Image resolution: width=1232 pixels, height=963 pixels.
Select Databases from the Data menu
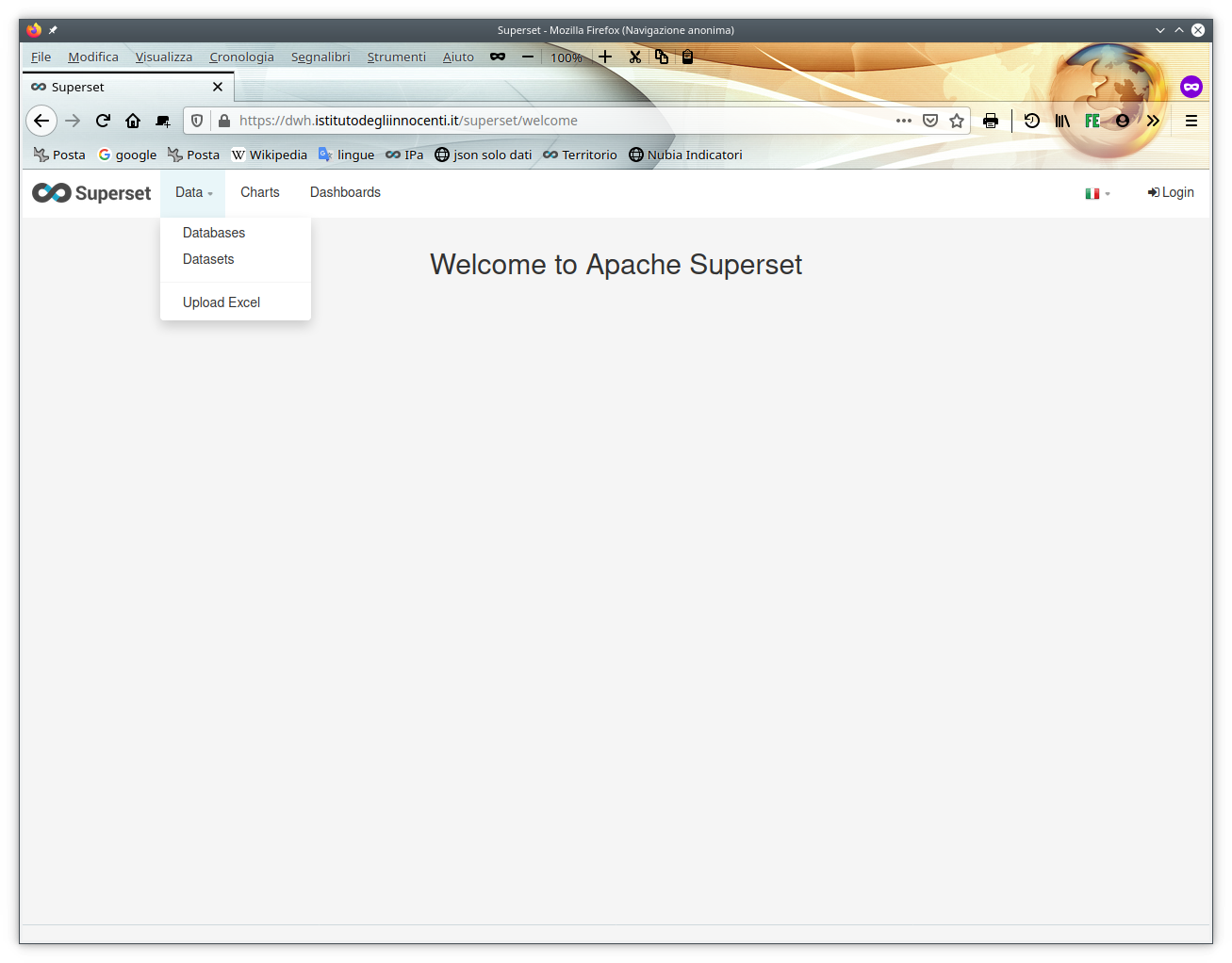click(214, 233)
